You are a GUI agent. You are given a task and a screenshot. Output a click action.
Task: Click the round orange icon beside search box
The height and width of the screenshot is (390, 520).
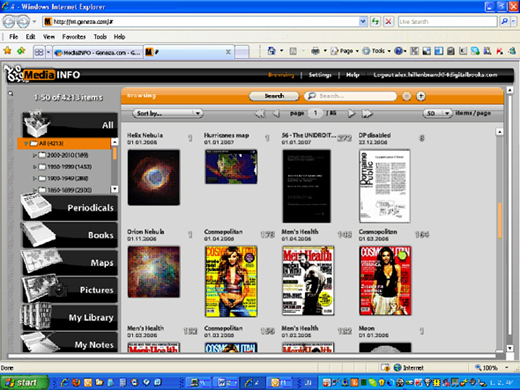coord(406,96)
